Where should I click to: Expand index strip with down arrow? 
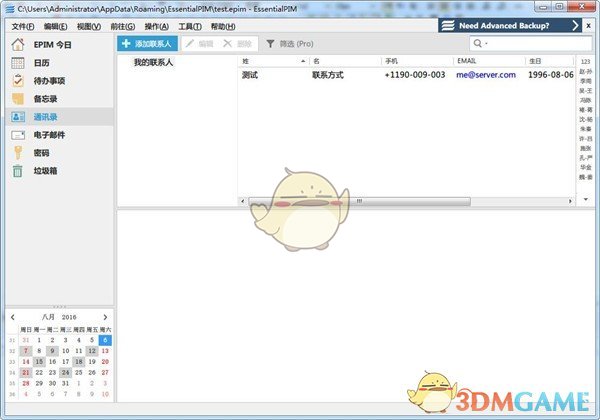click(585, 199)
